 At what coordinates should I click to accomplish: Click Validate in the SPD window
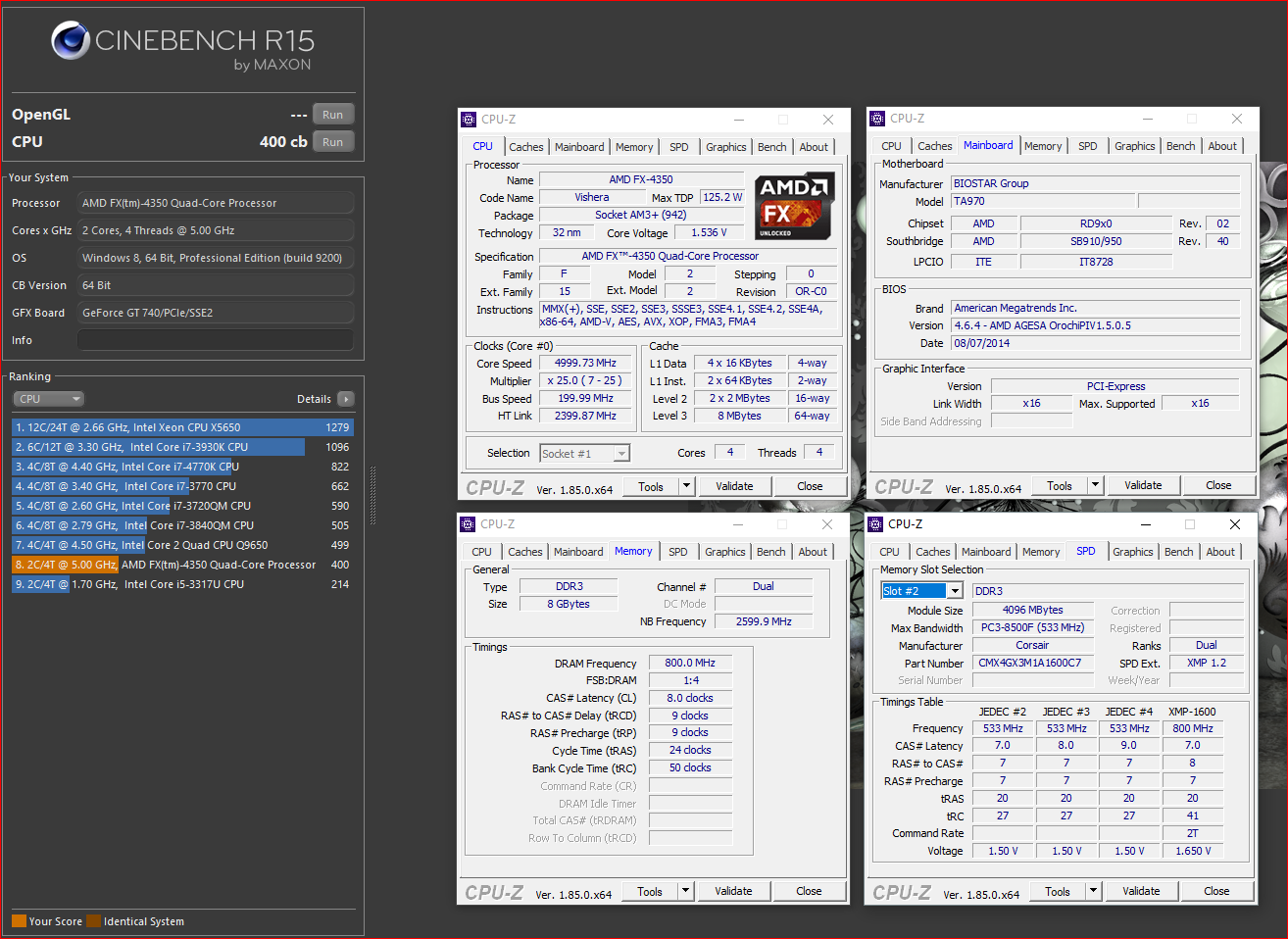[x=1141, y=891]
